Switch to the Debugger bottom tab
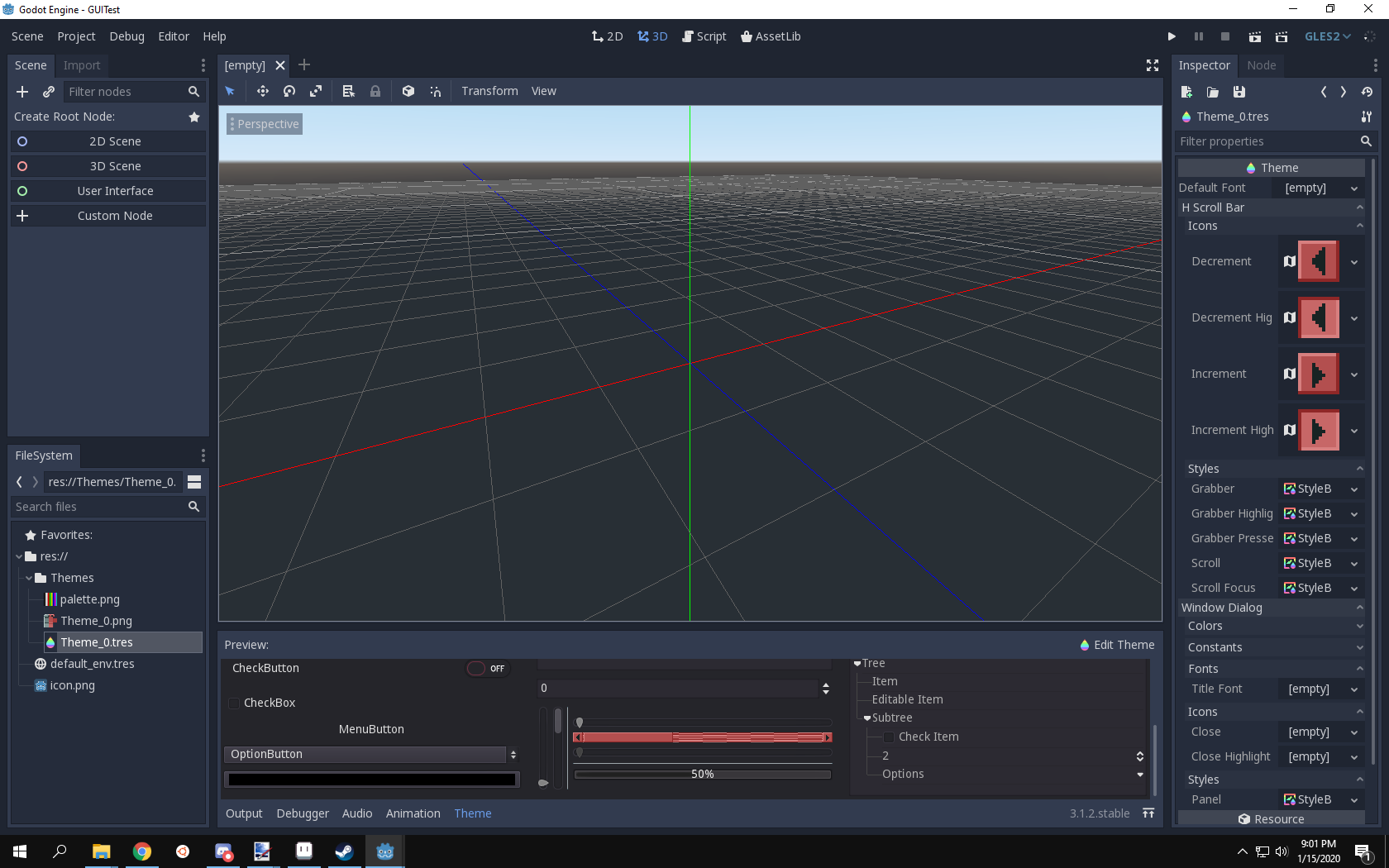Screen dimensions: 1389x868 point(302,813)
